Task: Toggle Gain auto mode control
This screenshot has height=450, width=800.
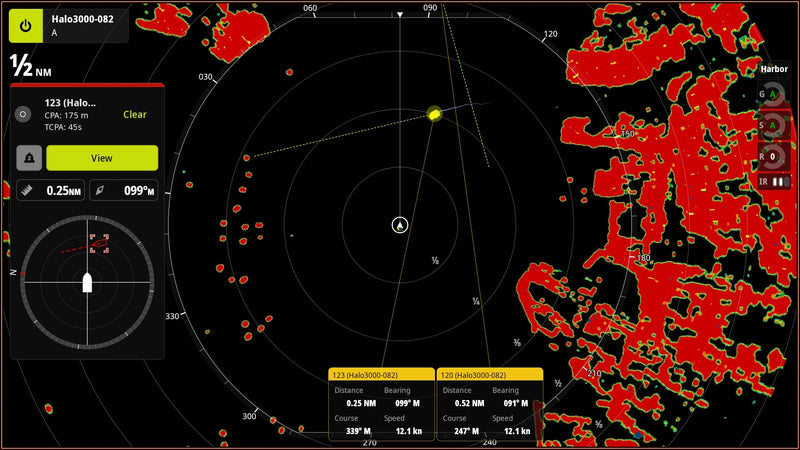Action: [773, 95]
